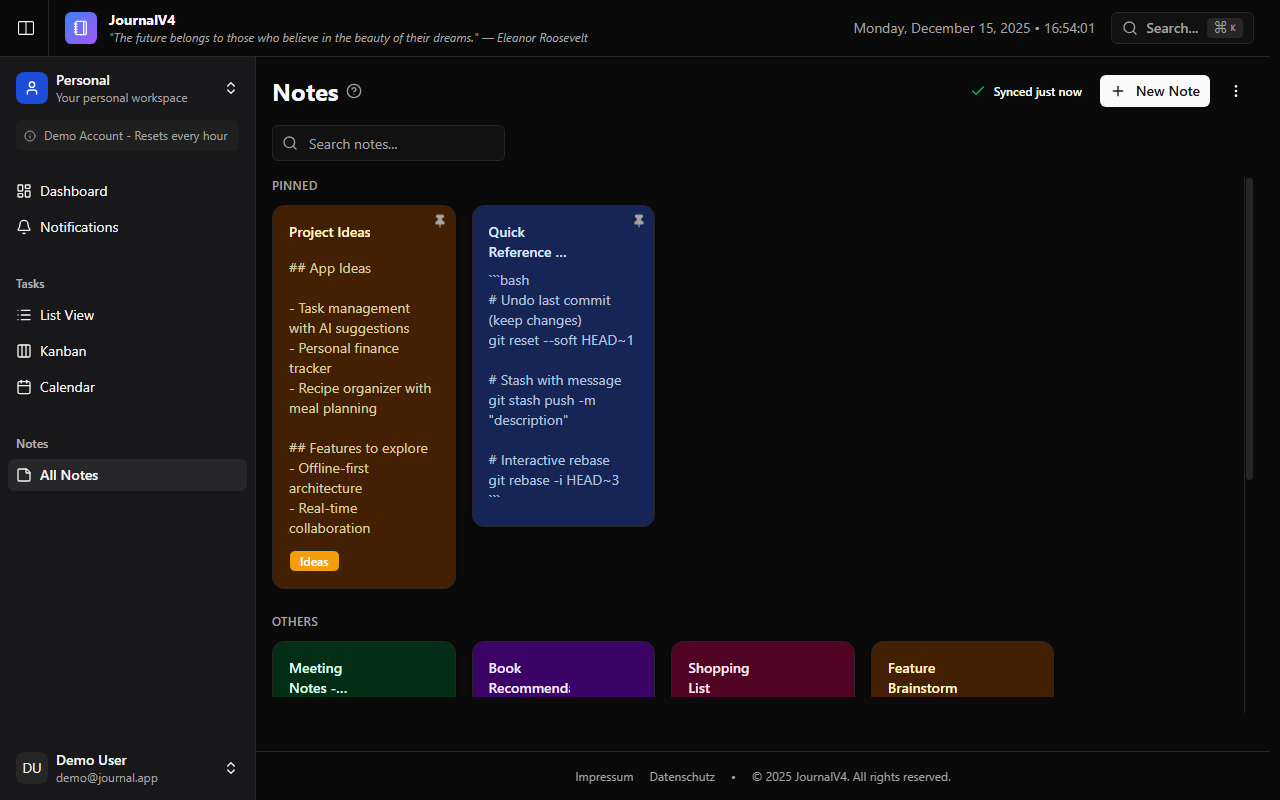
Task: Open the Datenschutz page
Action: (x=682, y=776)
